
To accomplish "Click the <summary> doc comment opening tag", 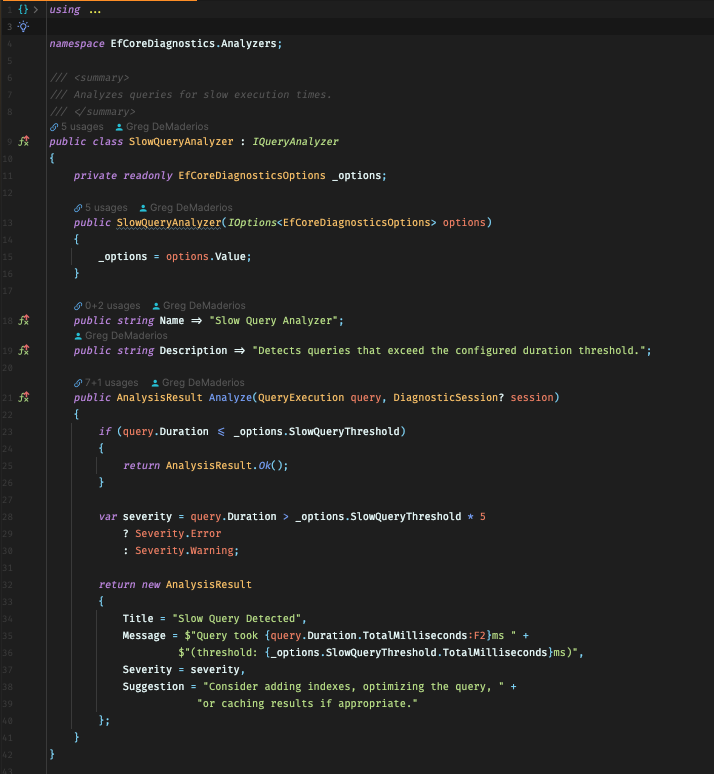I will [101, 78].
